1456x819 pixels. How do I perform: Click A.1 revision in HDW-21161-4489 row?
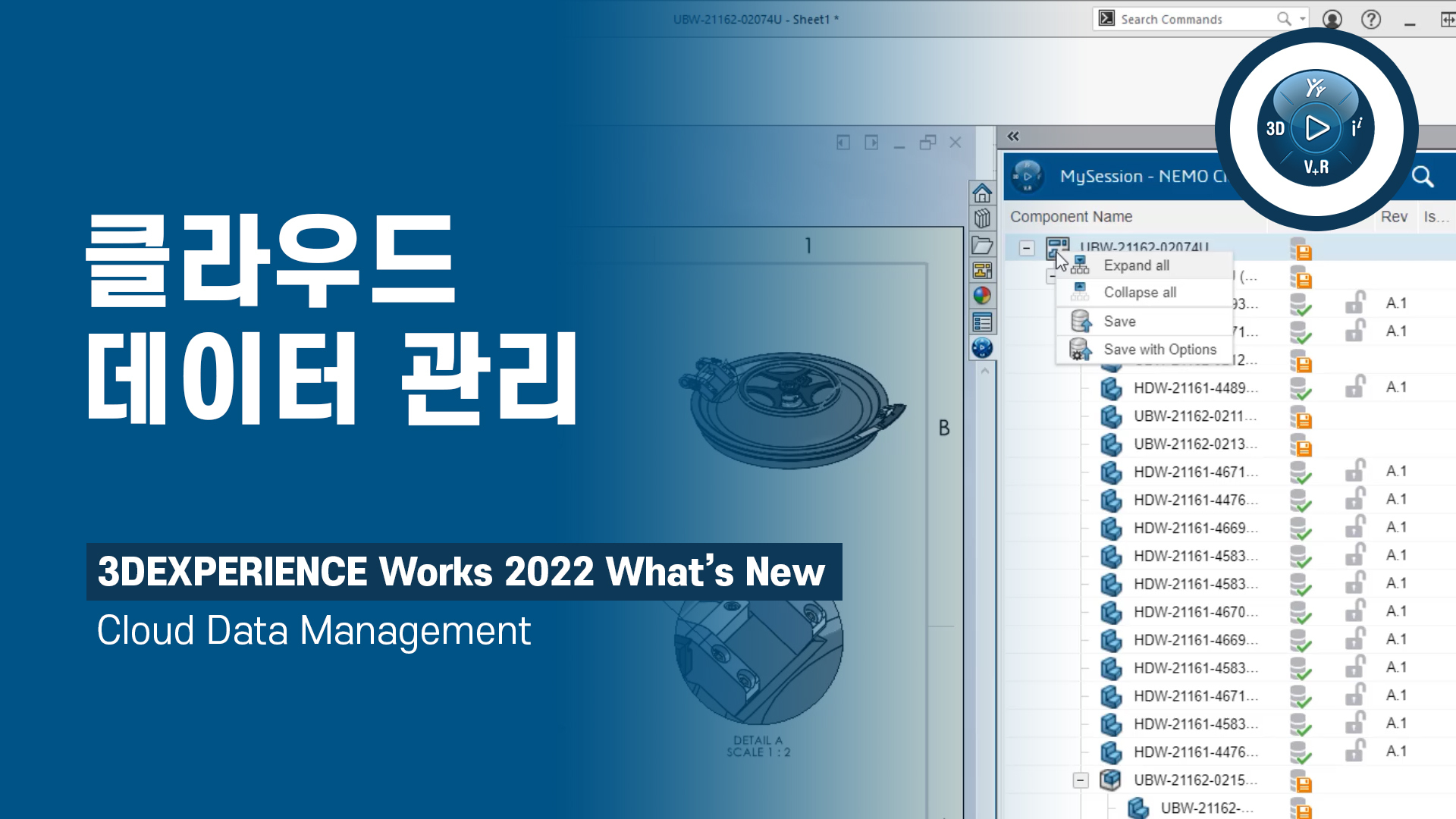pyautogui.click(x=1396, y=388)
